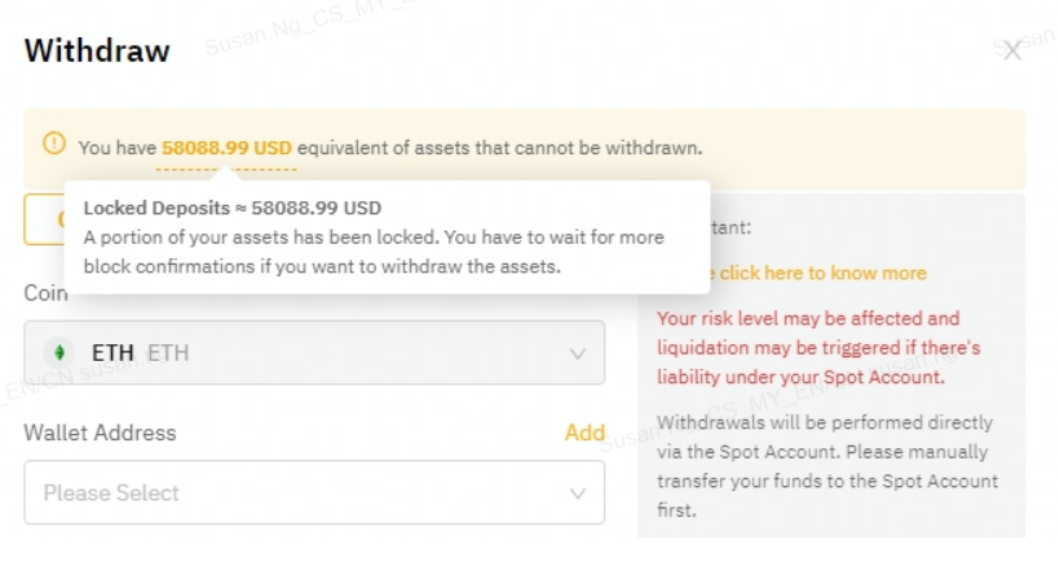Viewport: 1058px width, 567px height.
Task: Click the Withdraw dialog title
Action: click(97, 51)
